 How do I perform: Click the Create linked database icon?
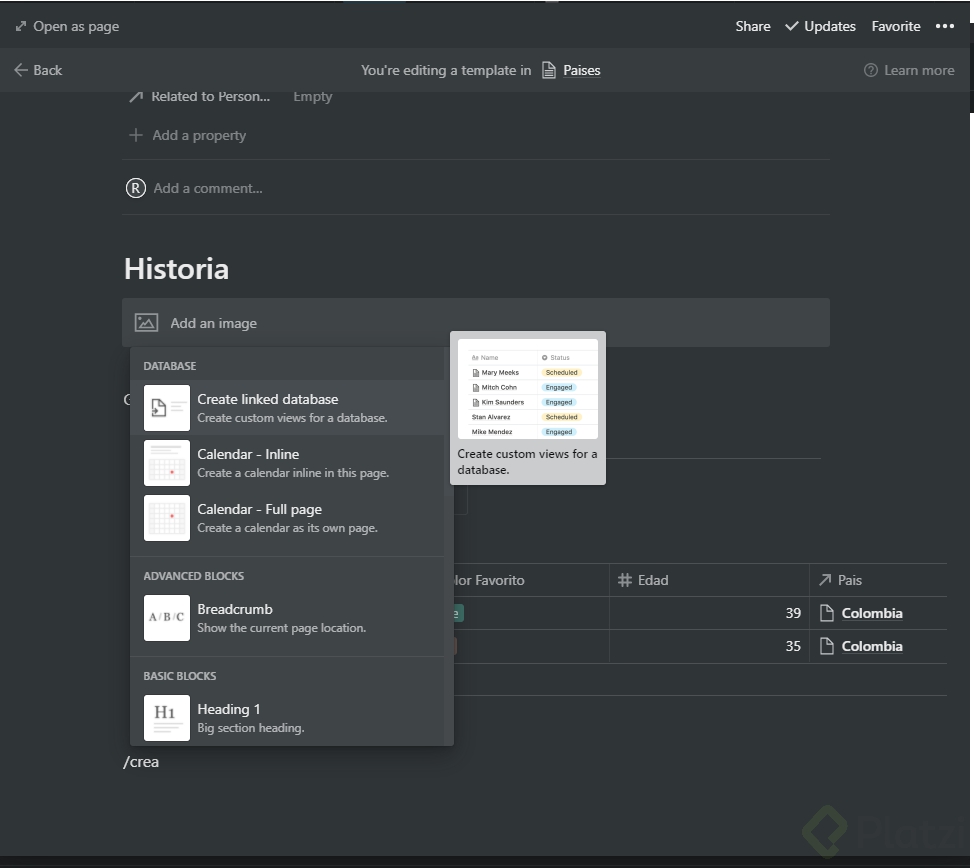[x=166, y=408]
